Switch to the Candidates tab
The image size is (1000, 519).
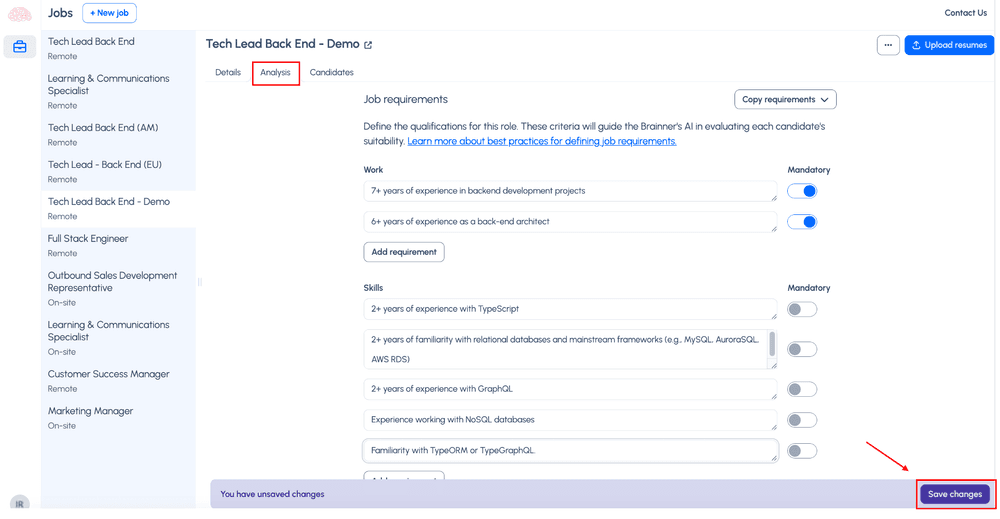[x=331, y=73]
